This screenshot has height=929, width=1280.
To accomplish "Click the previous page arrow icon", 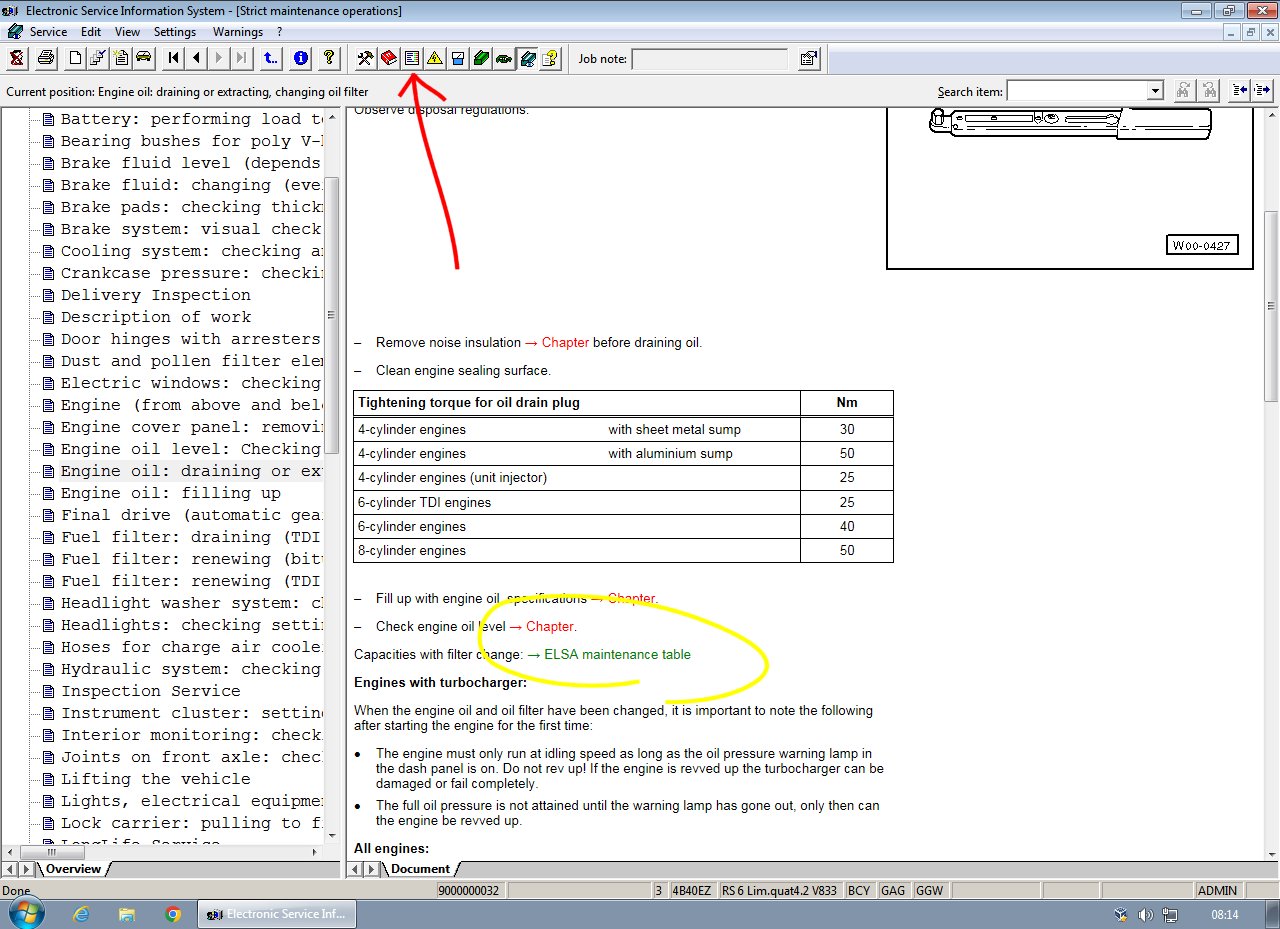I will pos(196,58).
